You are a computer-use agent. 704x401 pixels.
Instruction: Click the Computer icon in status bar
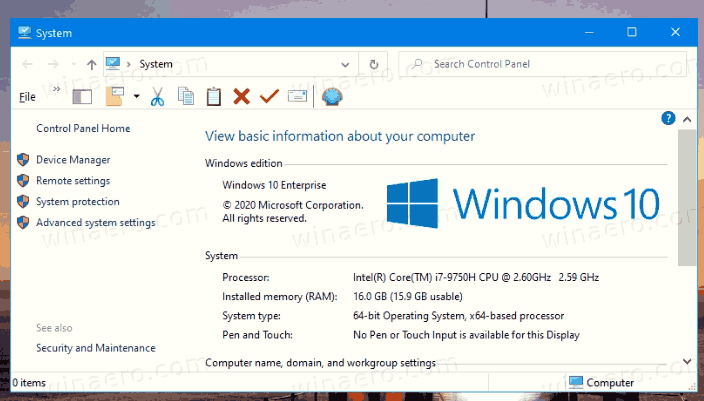[576, 382]
